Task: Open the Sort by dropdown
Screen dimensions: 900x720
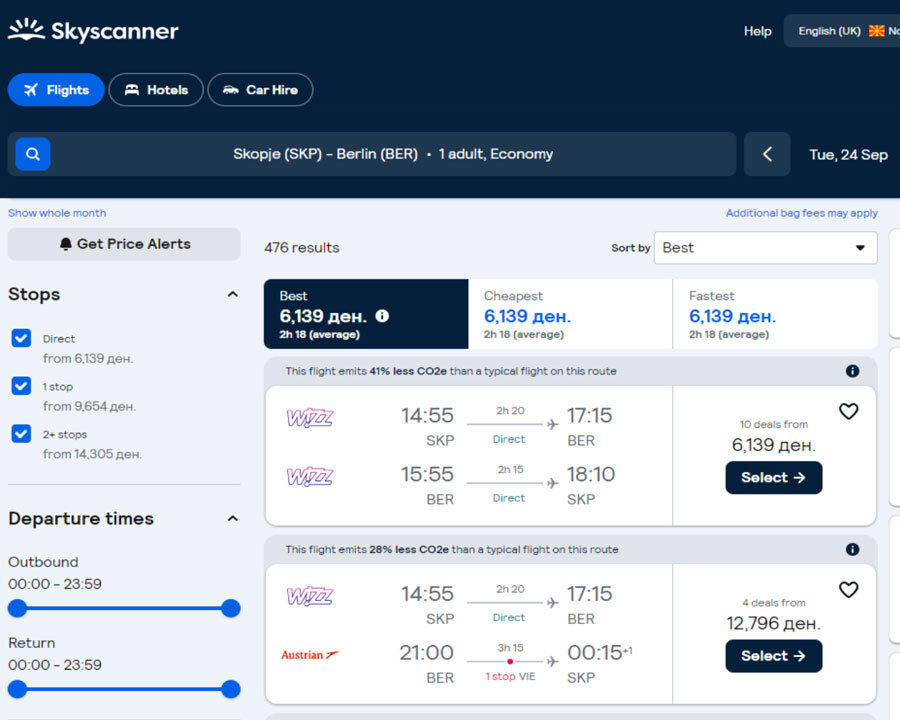Action: tap(765, 247)
